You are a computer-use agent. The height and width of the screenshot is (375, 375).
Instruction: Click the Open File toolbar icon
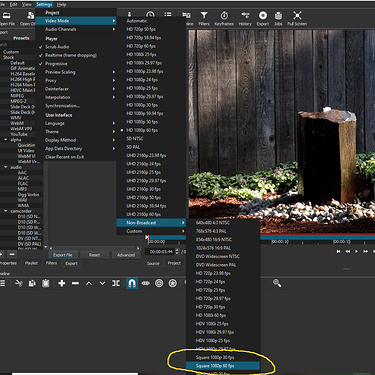7,18
